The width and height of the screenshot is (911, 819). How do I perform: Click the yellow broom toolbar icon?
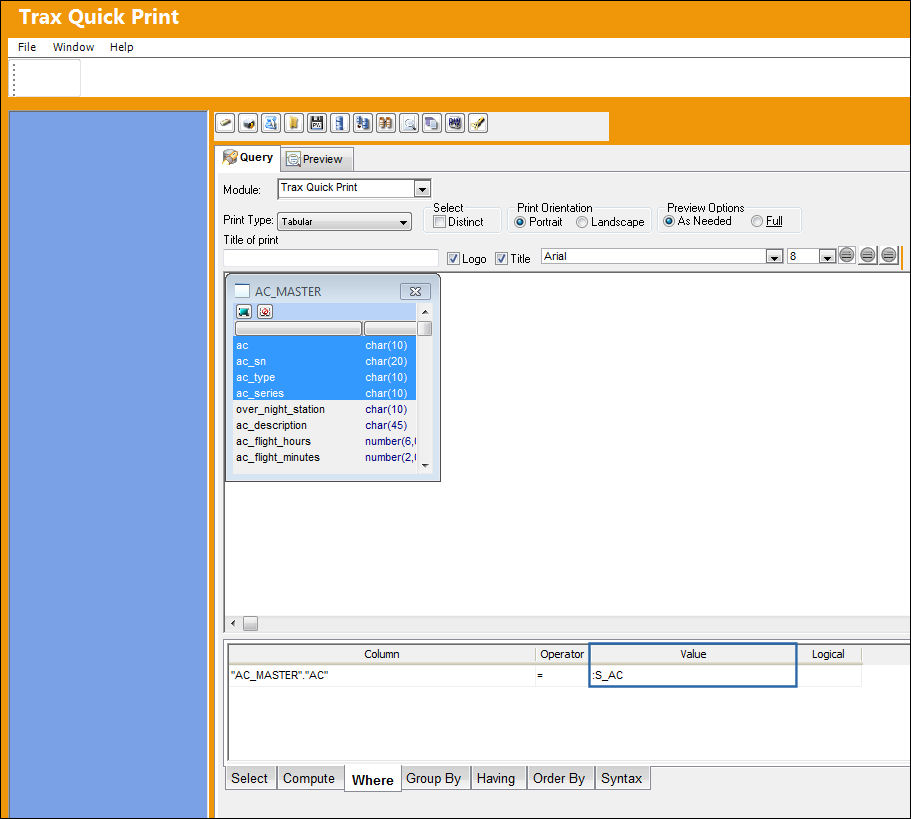click(478, 123)
